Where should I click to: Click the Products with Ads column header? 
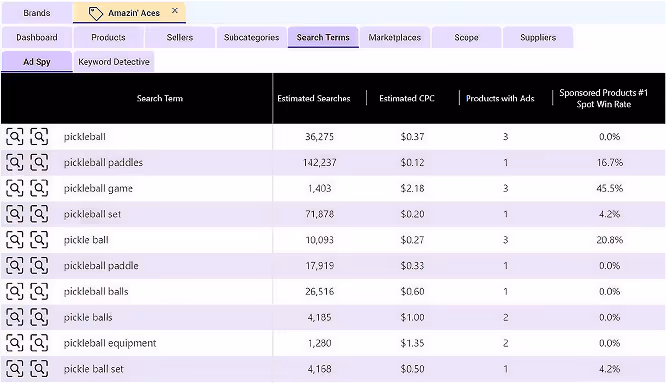click(x=500, y=99)
